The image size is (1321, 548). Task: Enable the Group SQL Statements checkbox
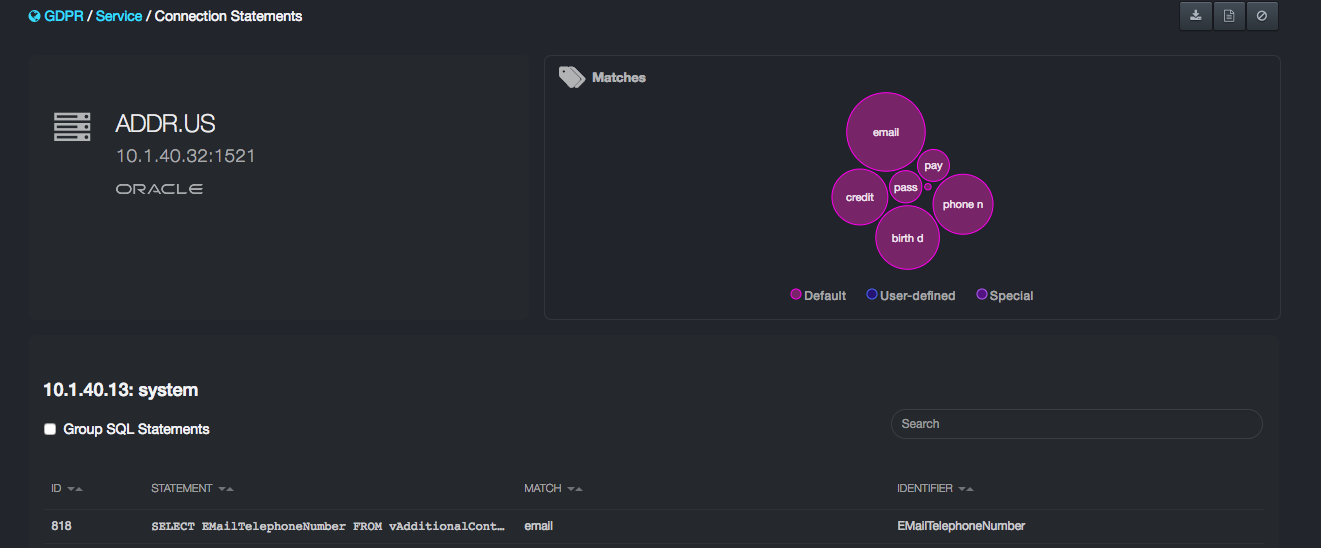50,429
